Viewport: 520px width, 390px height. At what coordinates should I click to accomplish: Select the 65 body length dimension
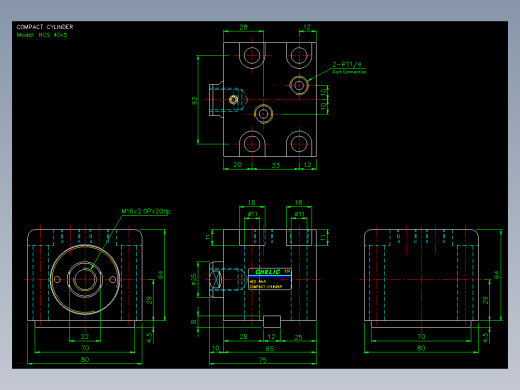269,349
